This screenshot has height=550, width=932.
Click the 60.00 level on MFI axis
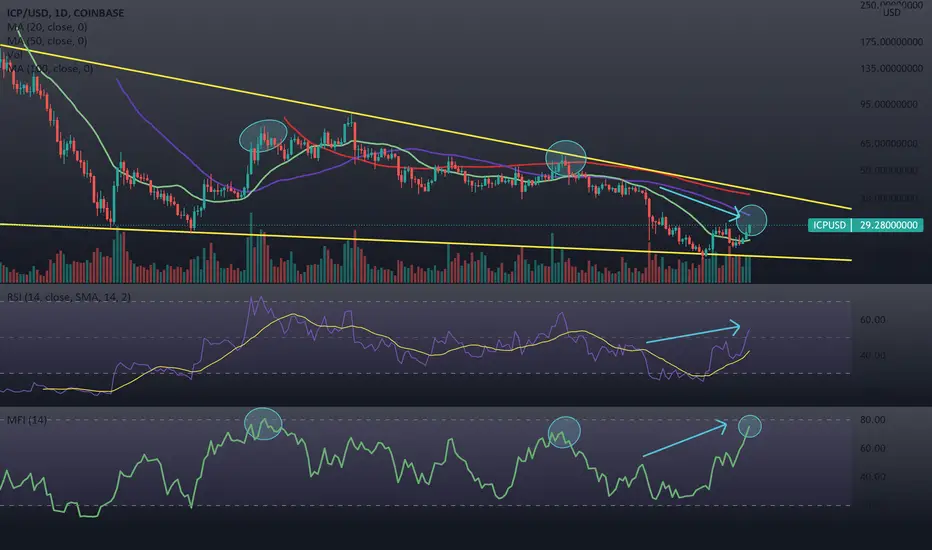click(x=873, y=448)
